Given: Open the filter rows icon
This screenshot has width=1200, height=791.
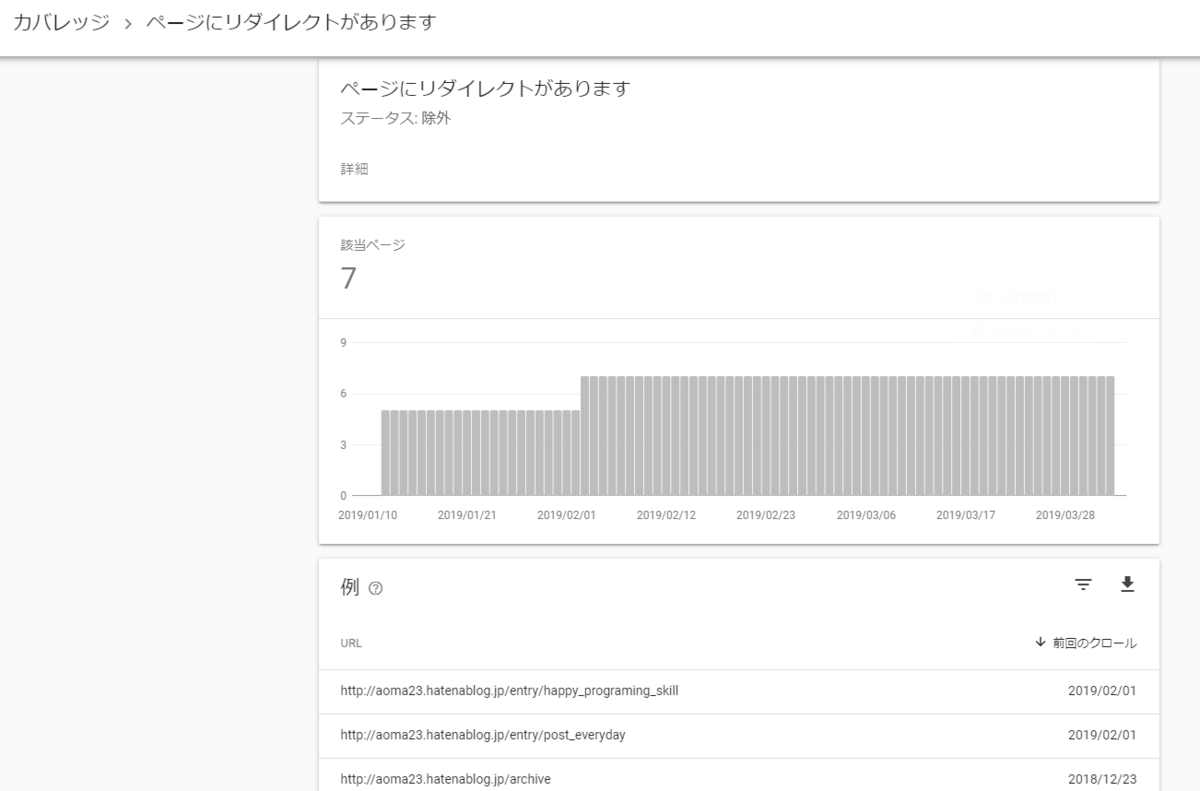Looking at the screenshot, I should [x=1083, y=585].
